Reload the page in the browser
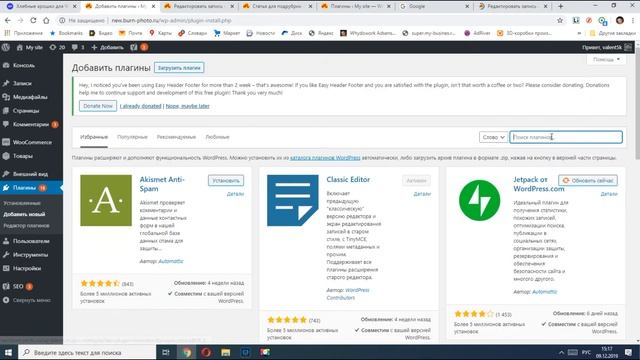 [33, 20]
